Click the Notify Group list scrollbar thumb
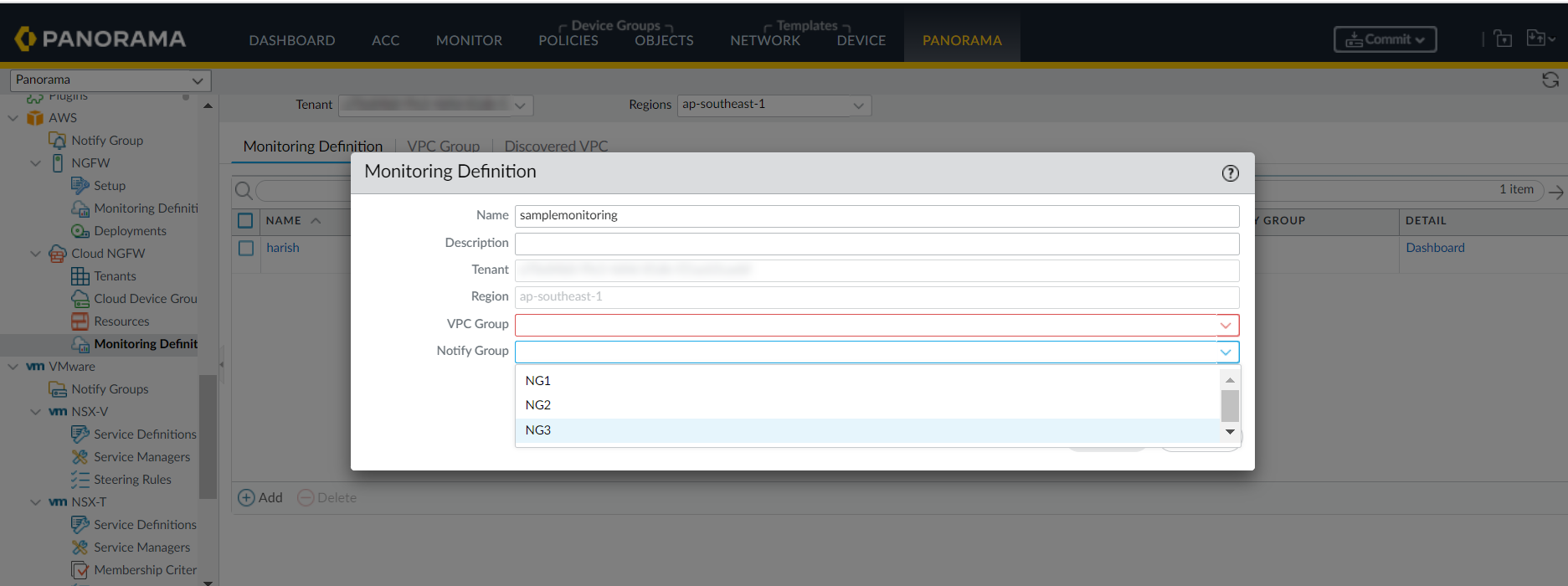The image size is (1568, 586). [x=1230, y=406]
